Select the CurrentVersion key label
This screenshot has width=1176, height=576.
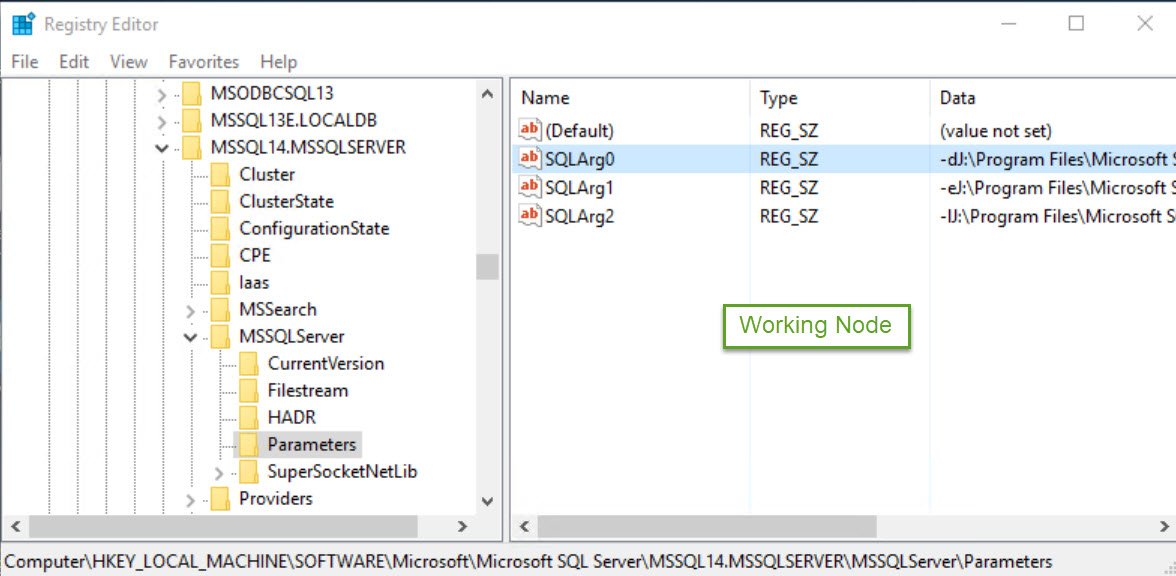tap(326, 364)
